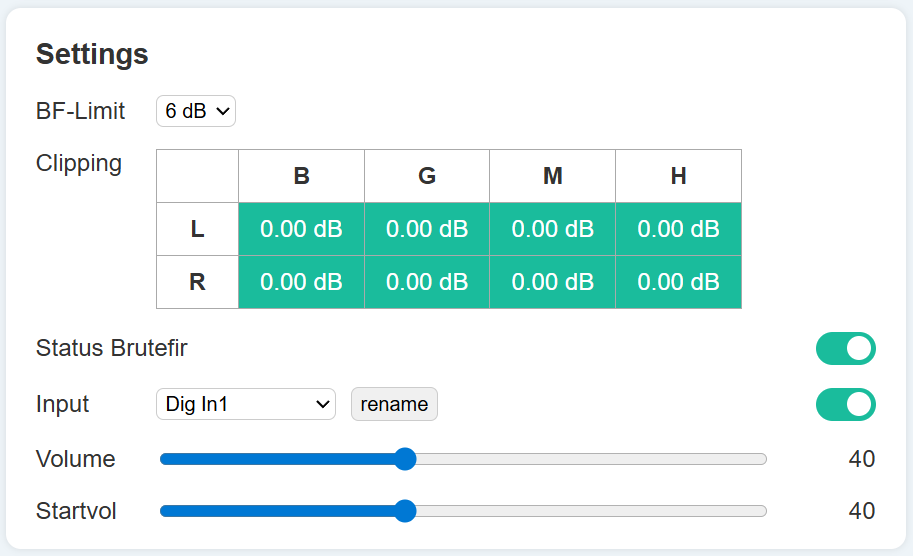The width and height of the screenshot is (913, 556).
Task: Expand the Dig In1 input selector
Action: 245,404
